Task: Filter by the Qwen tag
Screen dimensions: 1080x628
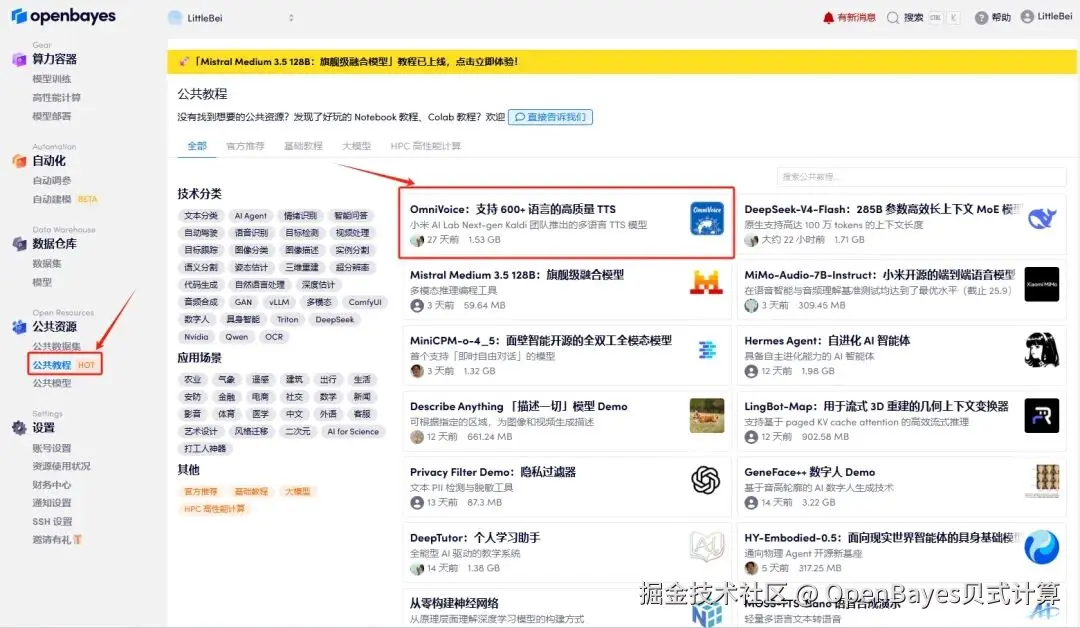Action: point(236,337)
